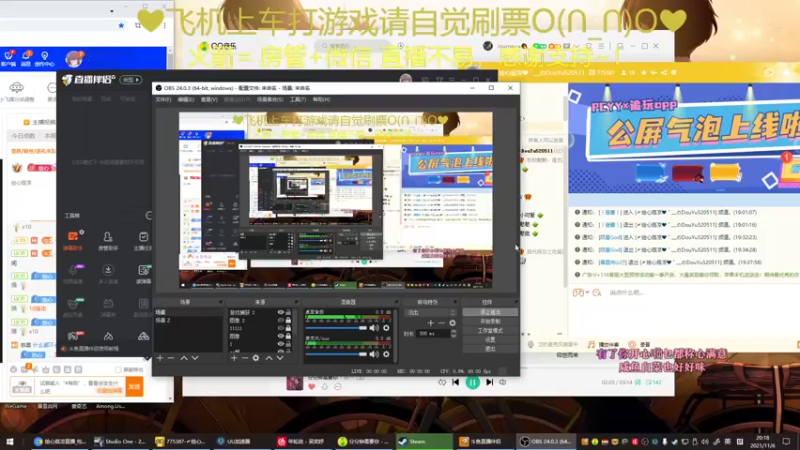Viewport: 800px width, 450px height.
Task: Toggle lock on the 11111 source
Action: 288,329
